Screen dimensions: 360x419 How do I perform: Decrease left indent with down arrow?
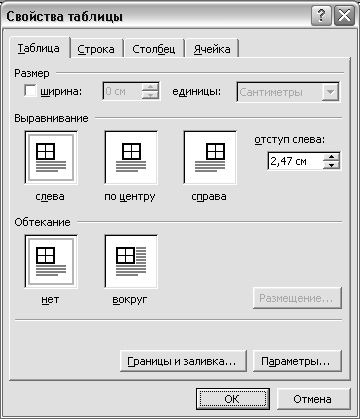(331, 165)
